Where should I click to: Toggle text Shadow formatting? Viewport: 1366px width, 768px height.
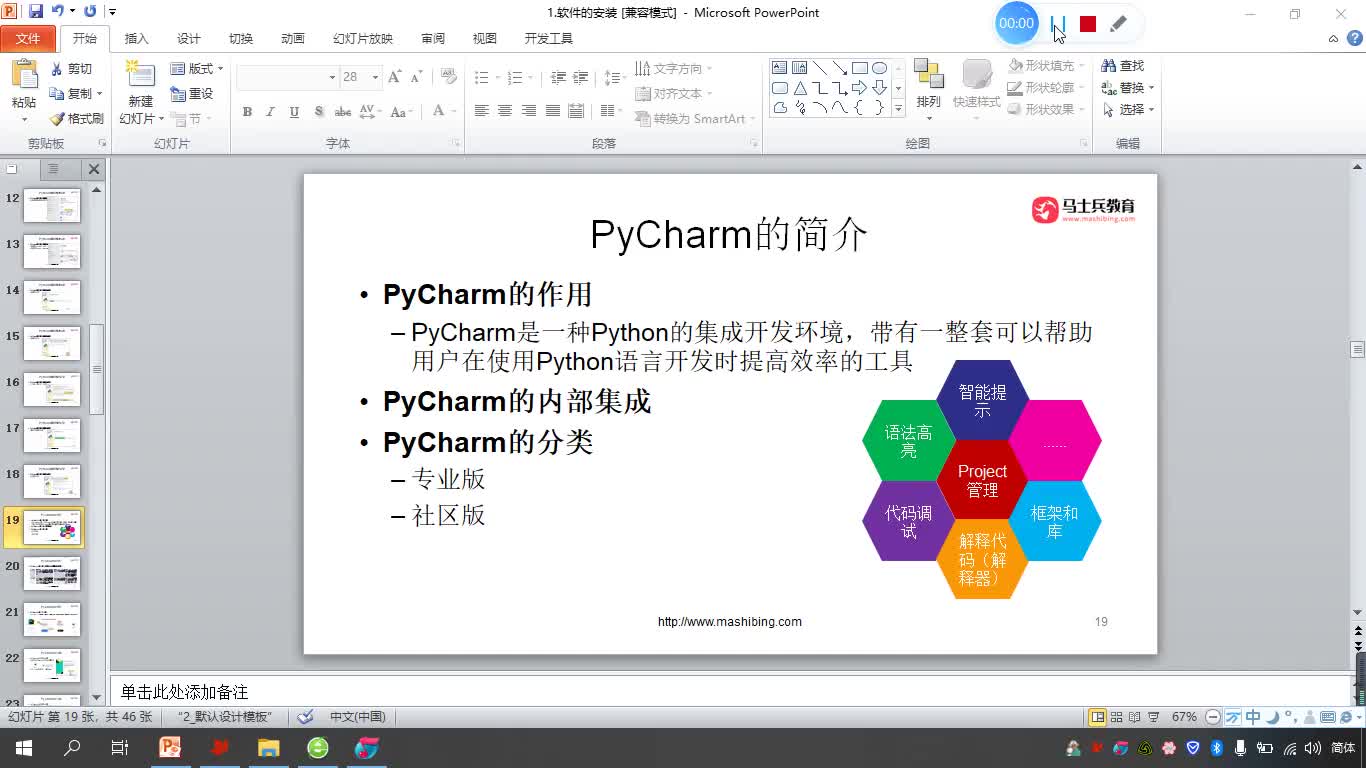319,112
